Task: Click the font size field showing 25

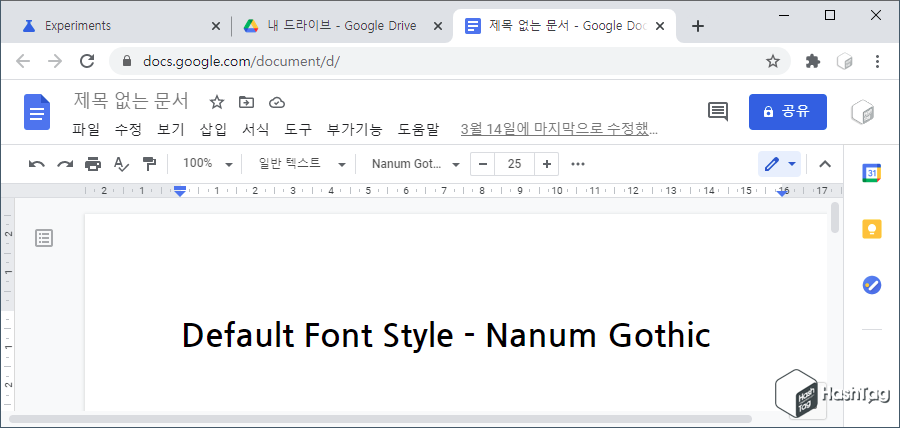Action: pyautogui.click(x=514, y=164)
